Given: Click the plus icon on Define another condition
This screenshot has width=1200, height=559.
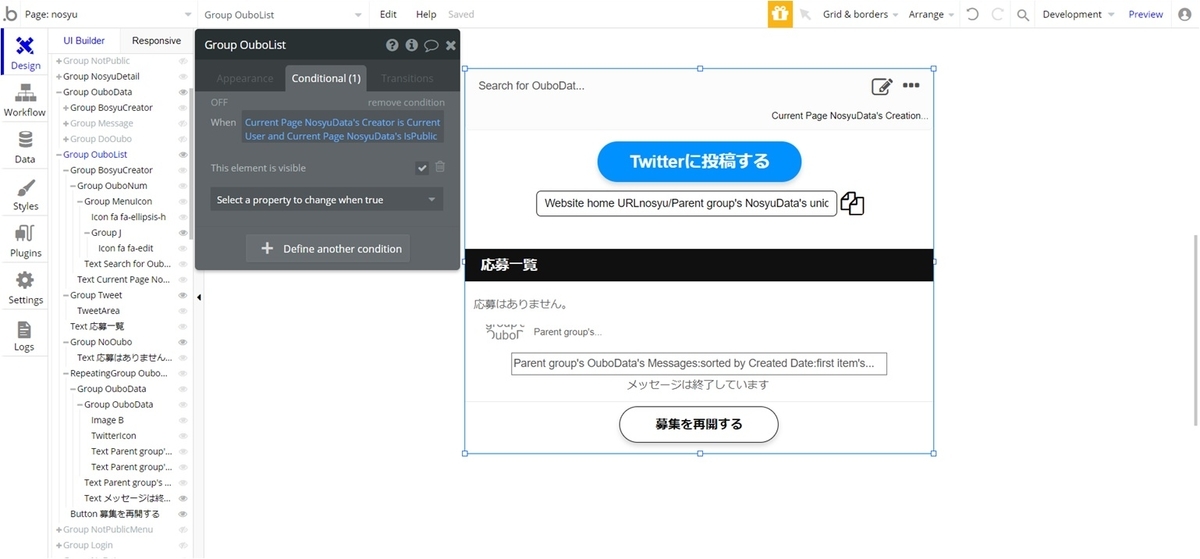Looking at the screenshot, I should [x=267, y=248].
